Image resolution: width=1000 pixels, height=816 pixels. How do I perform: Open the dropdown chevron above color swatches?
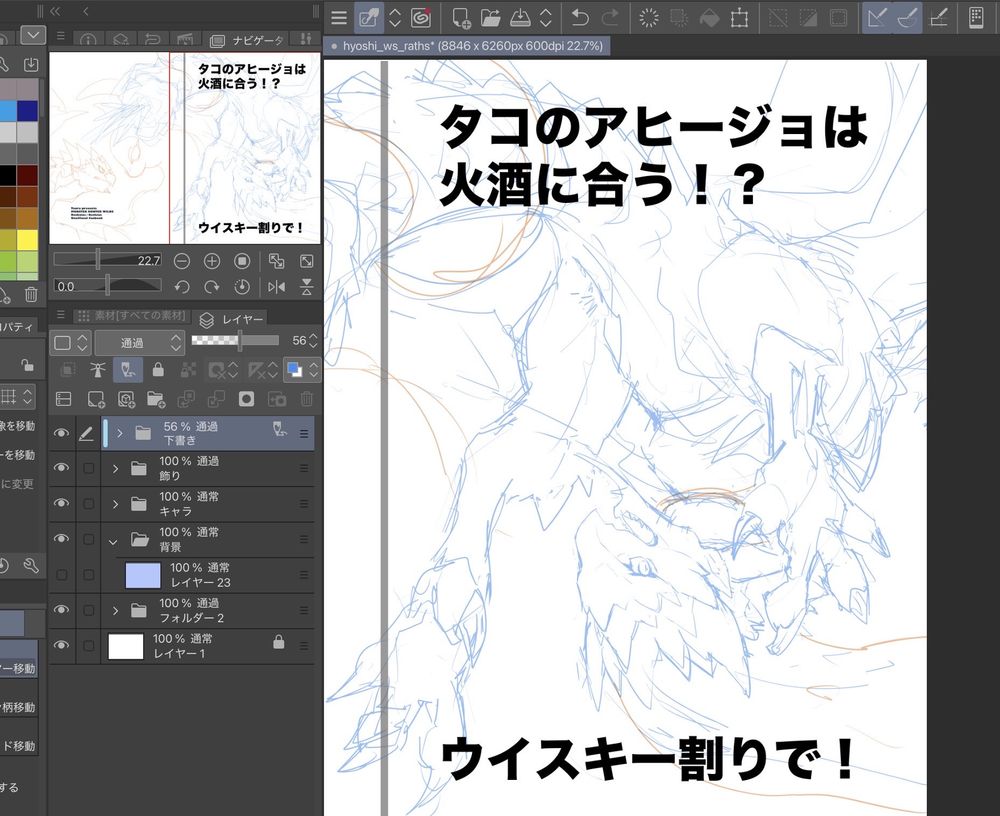click(33, 34)
